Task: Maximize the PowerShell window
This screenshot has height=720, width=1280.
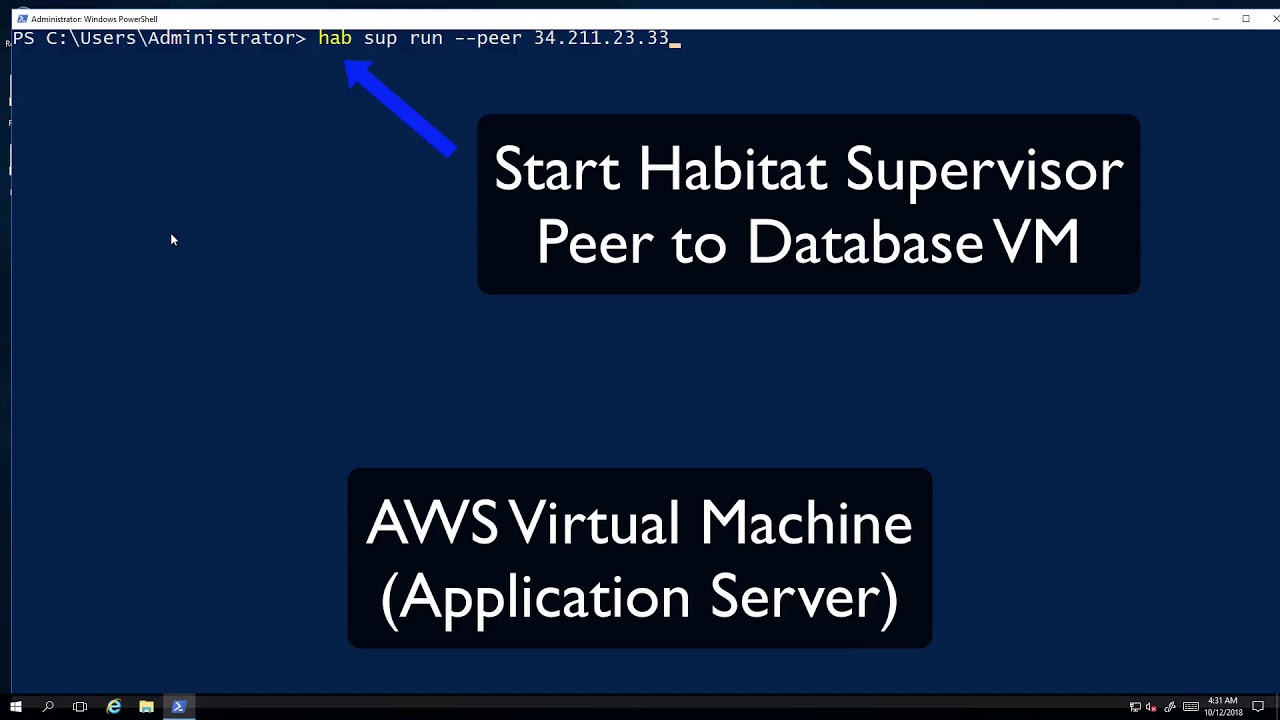Action: [x=1246, y=19]
